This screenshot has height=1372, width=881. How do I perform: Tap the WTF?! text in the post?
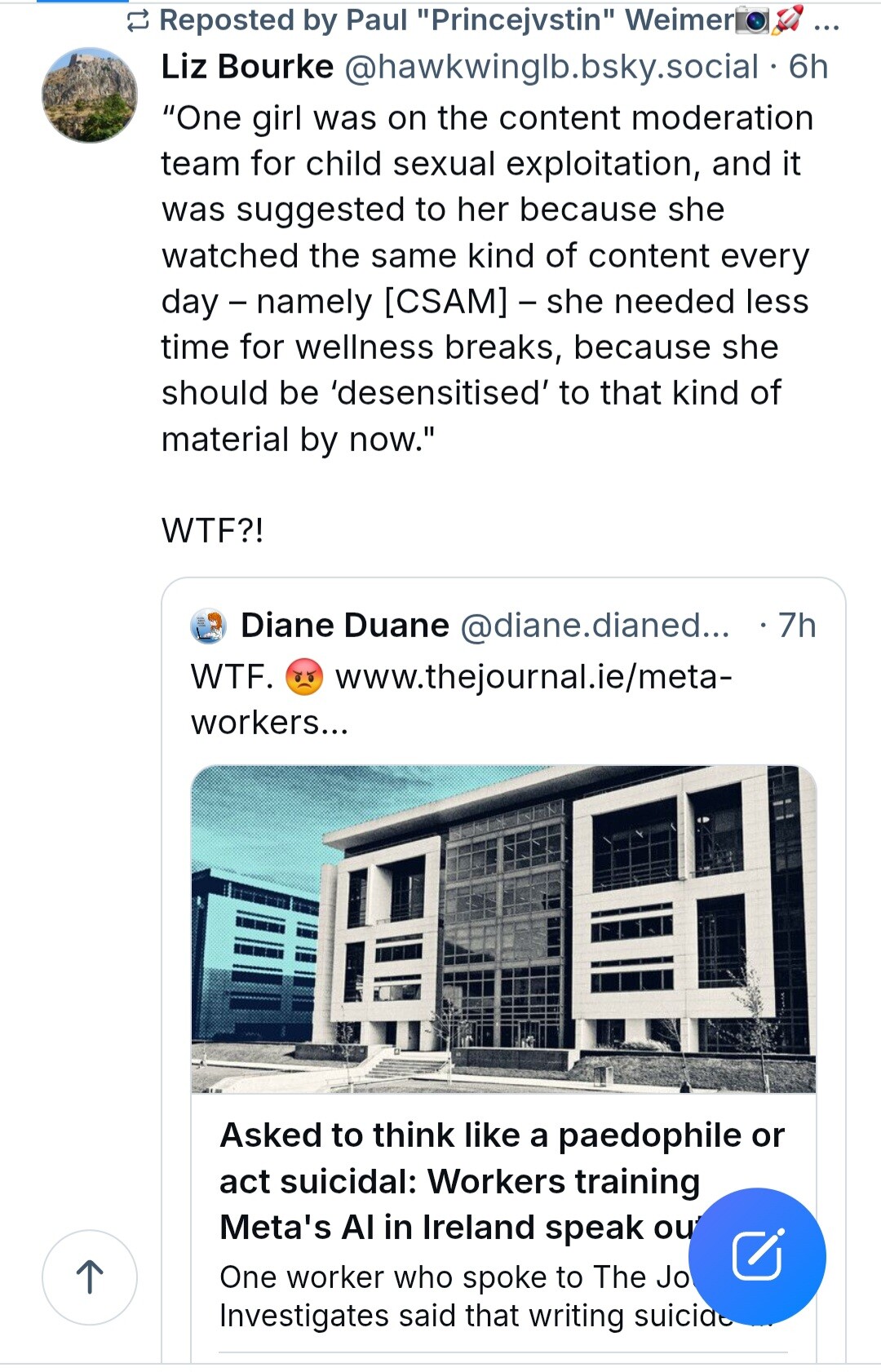[212, 530]
